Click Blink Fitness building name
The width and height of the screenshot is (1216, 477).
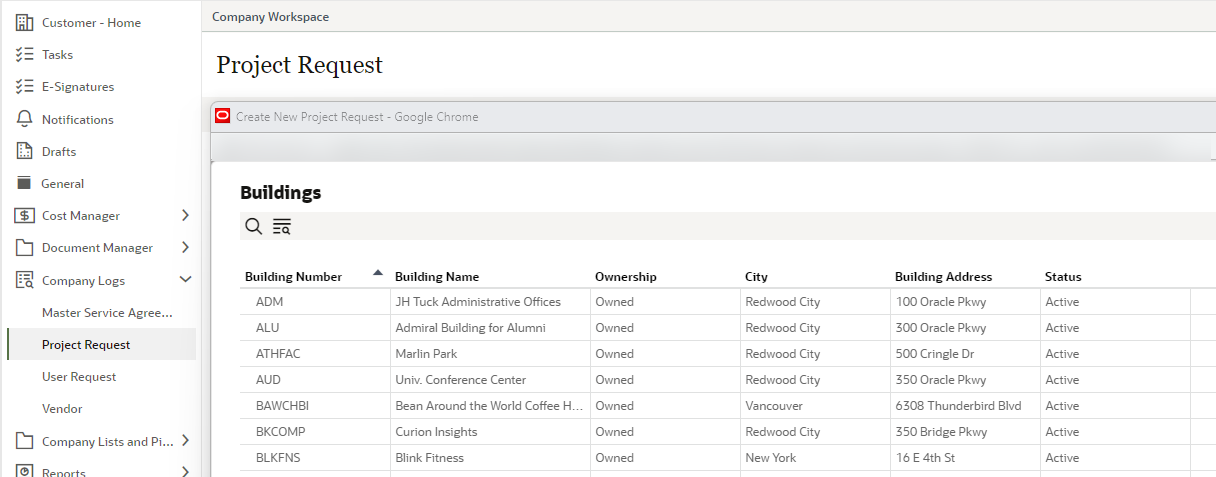tap(429, 457)
